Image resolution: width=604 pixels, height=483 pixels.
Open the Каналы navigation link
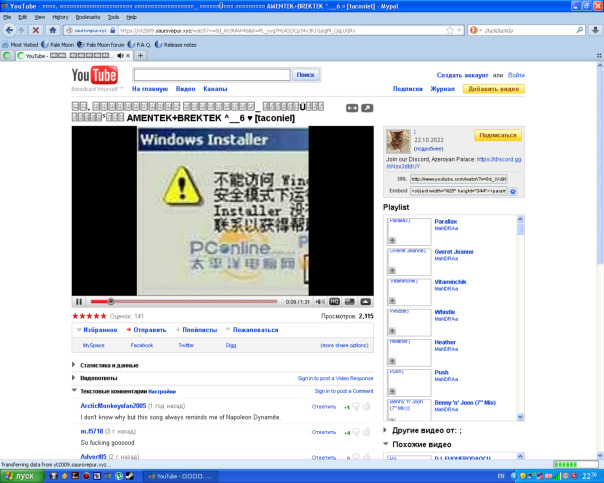pyautogui.click(x=215, y=89)
